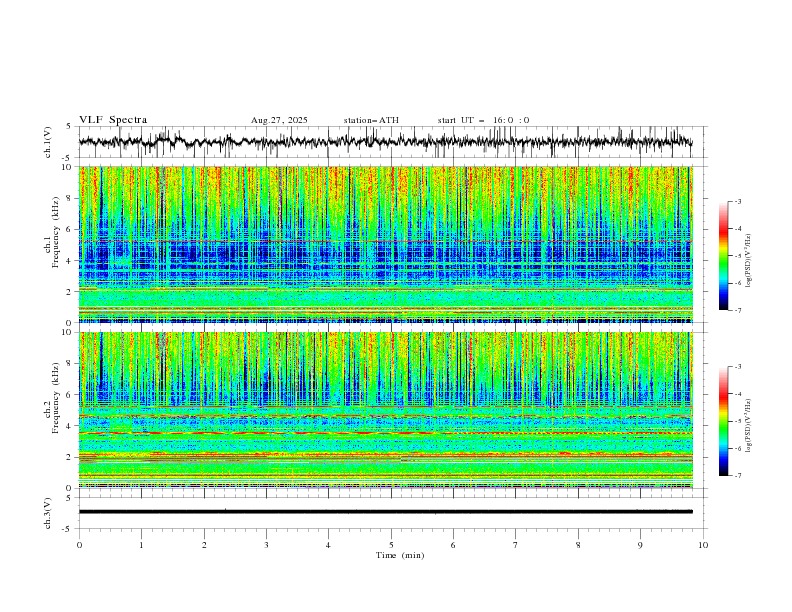Click the ch.1(V) waveform axis label
Screen dimensions: 792x612
pos(48,142)
